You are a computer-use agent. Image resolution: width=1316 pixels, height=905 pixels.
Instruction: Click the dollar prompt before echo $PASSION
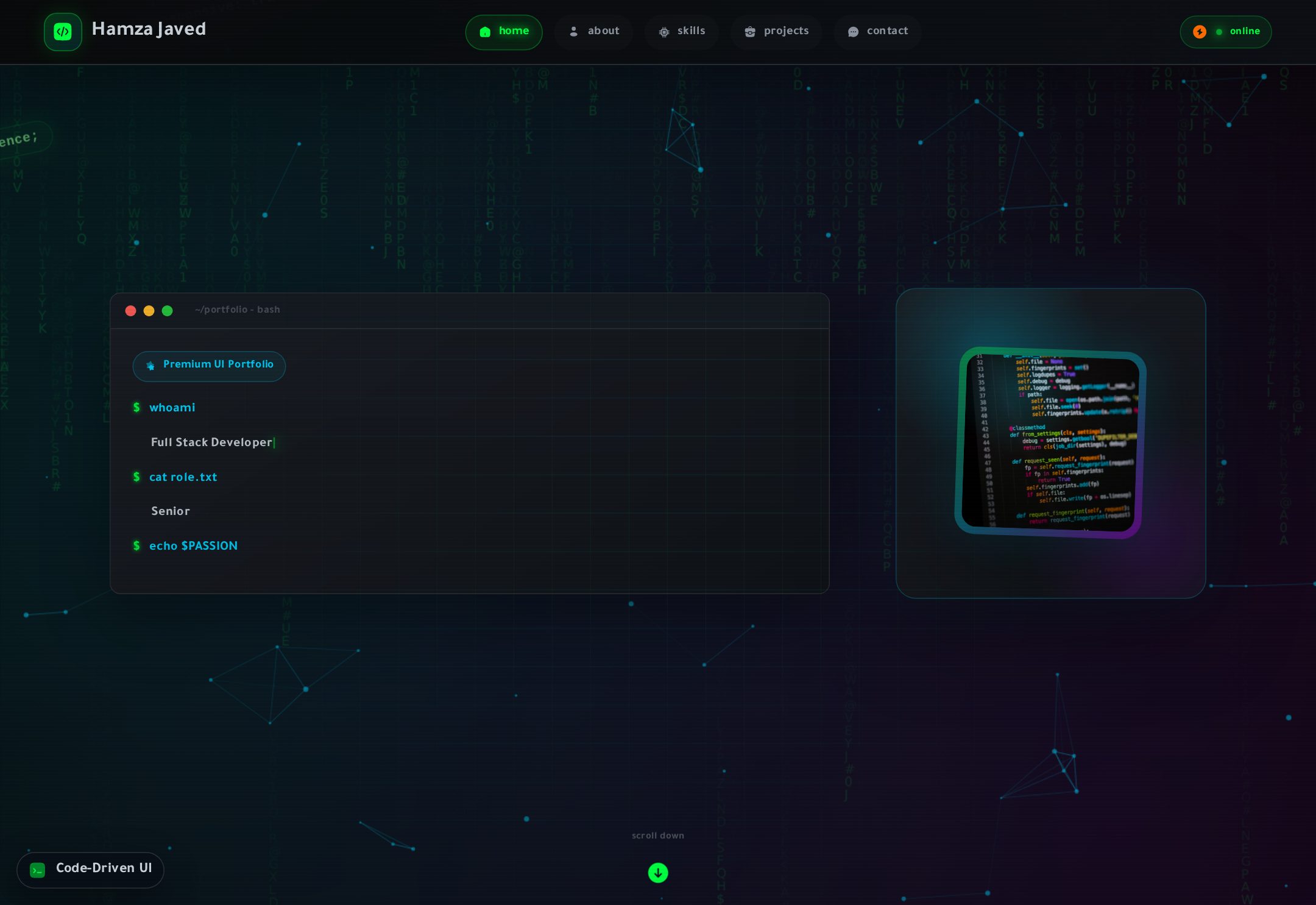tap(136, 545)
